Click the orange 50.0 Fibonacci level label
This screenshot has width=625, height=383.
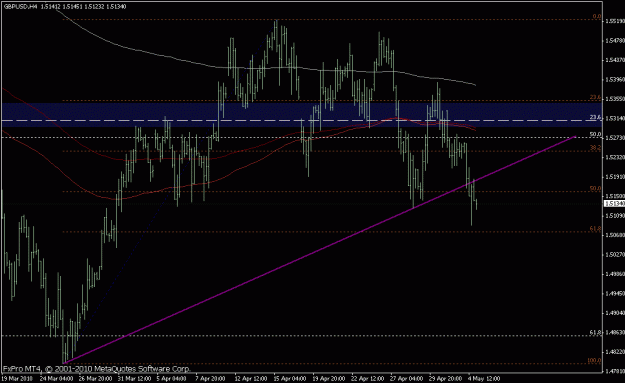pyautogui.click(x=596, y=189)
